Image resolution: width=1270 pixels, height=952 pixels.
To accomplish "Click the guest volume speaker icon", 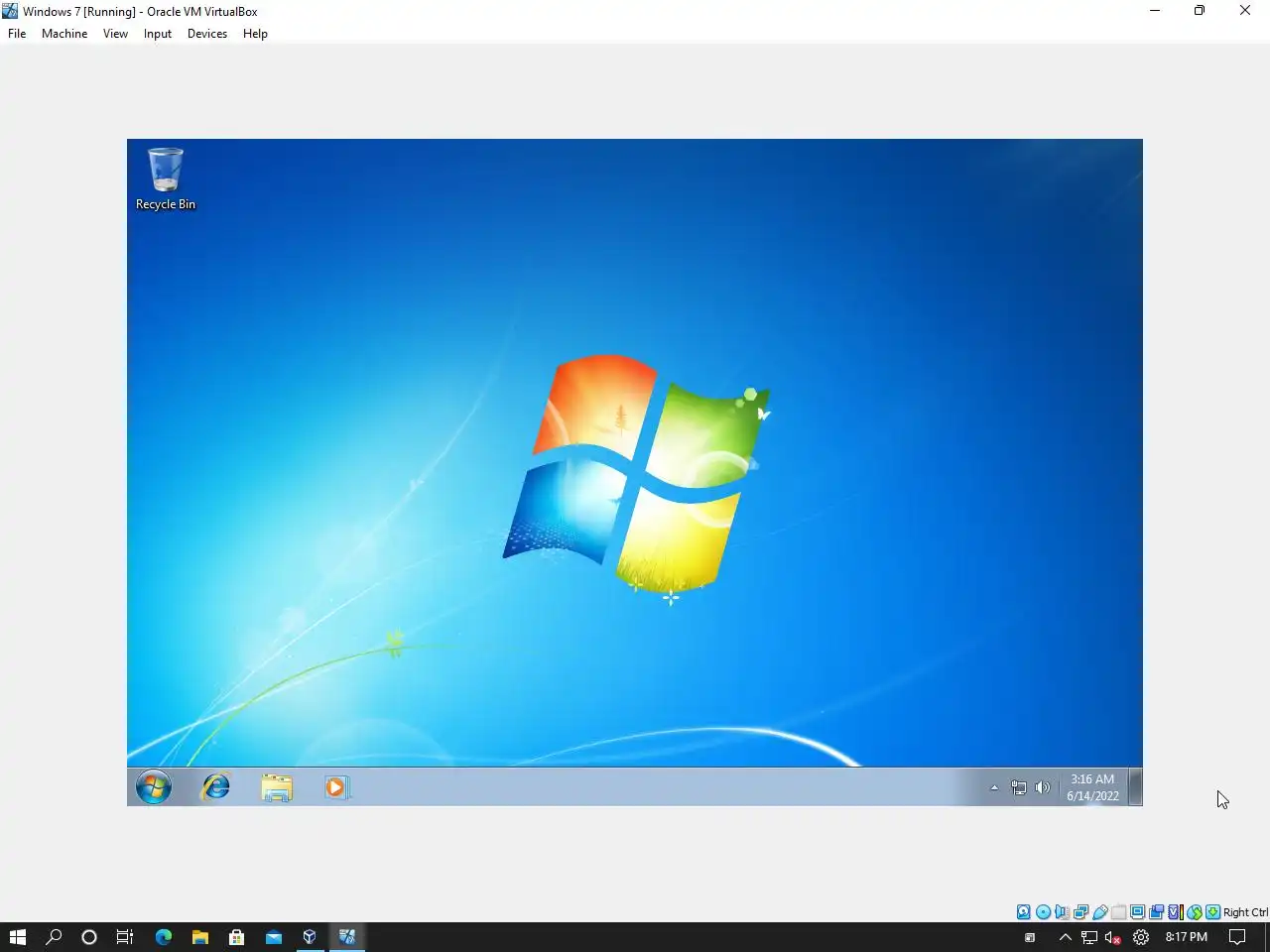I will tap(1042, 787).
